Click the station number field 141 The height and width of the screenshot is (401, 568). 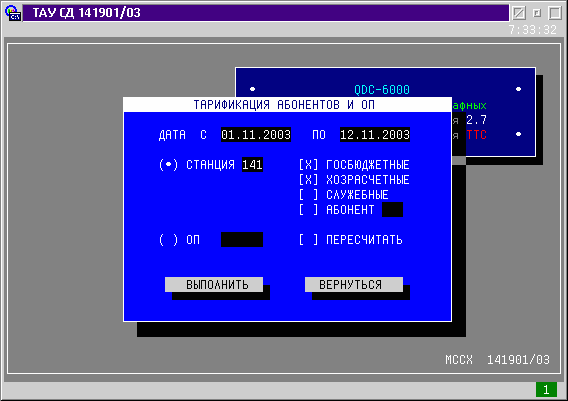coord(252,165)
